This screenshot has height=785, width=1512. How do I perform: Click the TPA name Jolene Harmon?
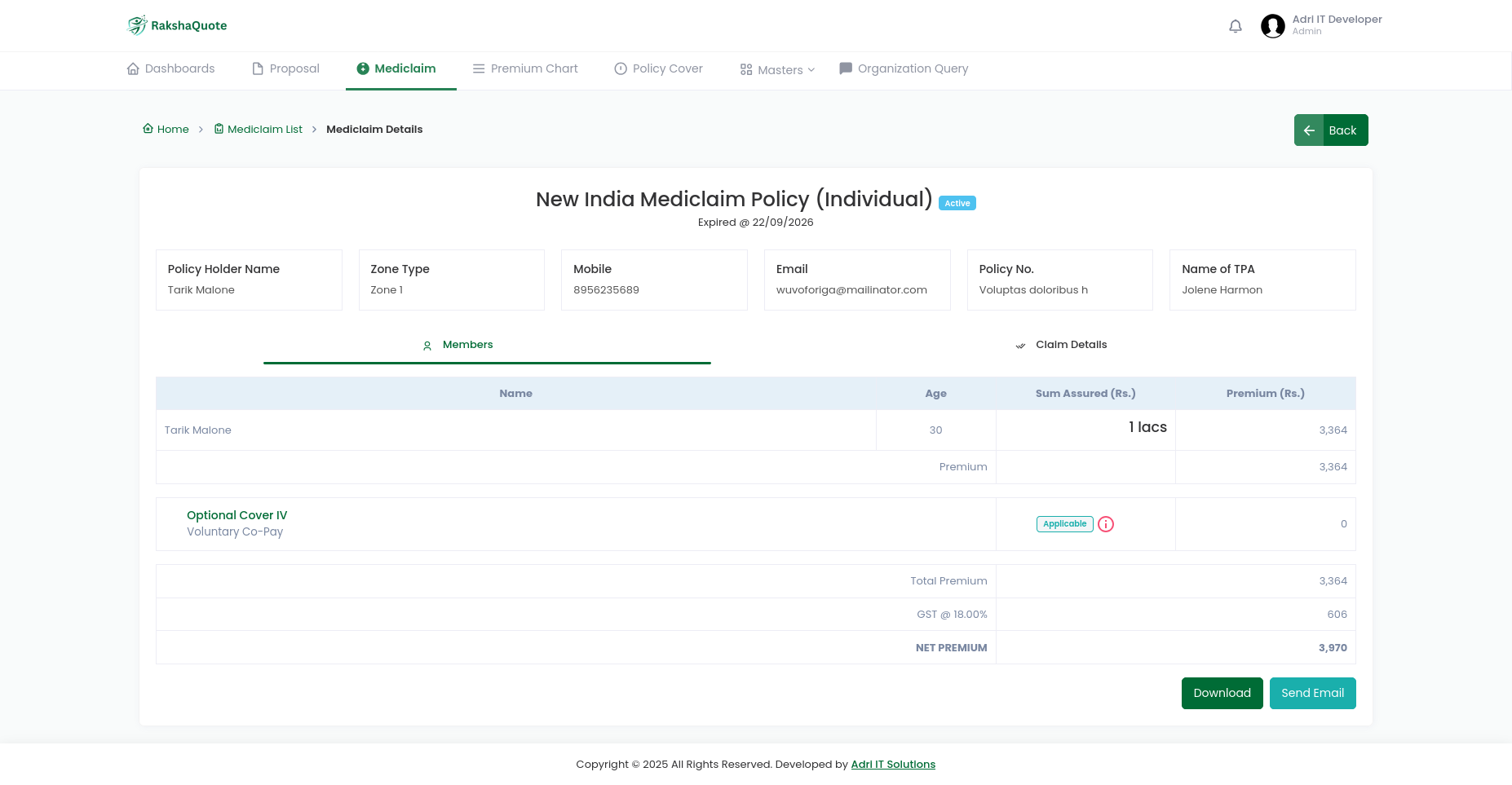1222,290
